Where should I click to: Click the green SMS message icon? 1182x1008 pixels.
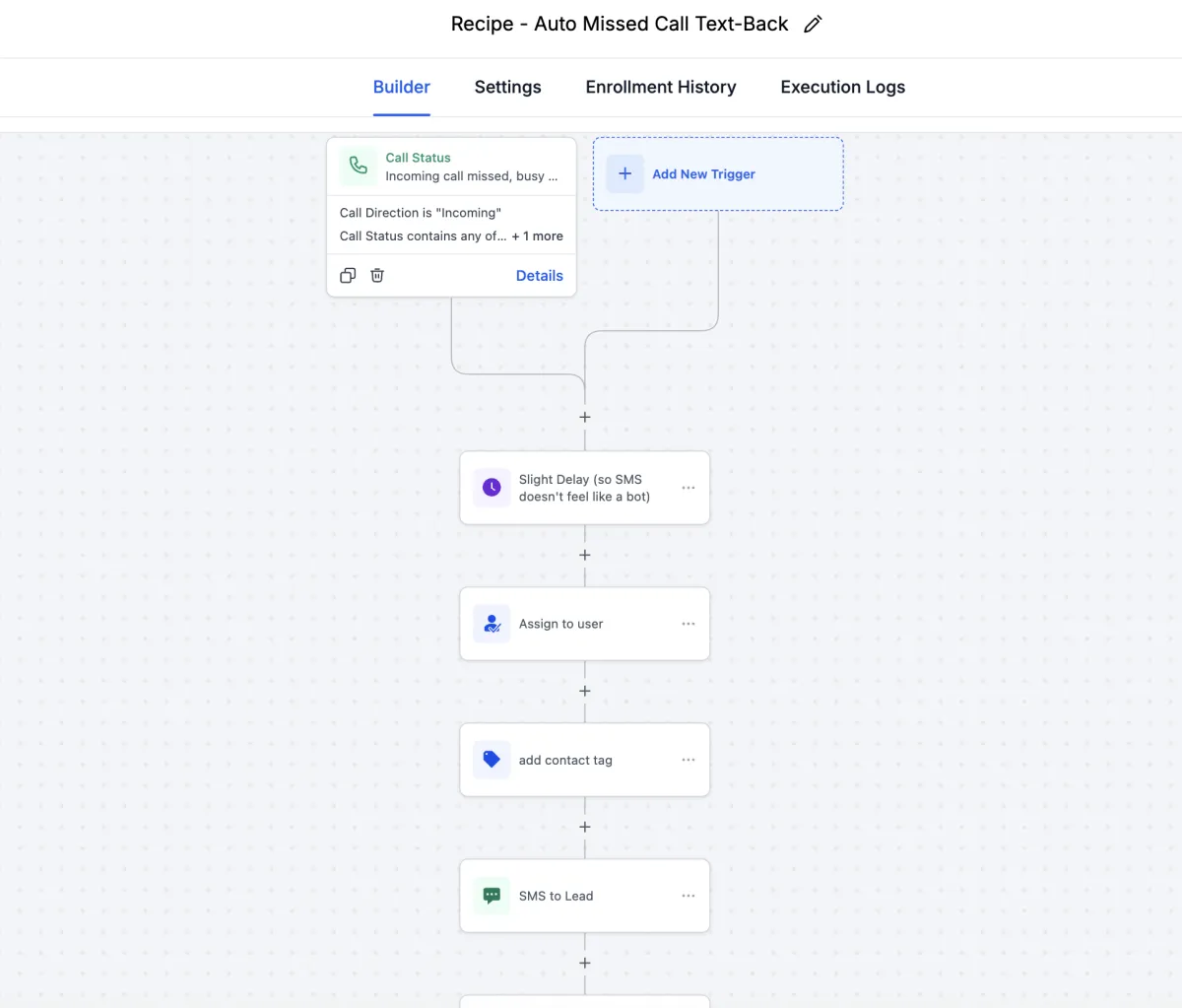(492, 896)
